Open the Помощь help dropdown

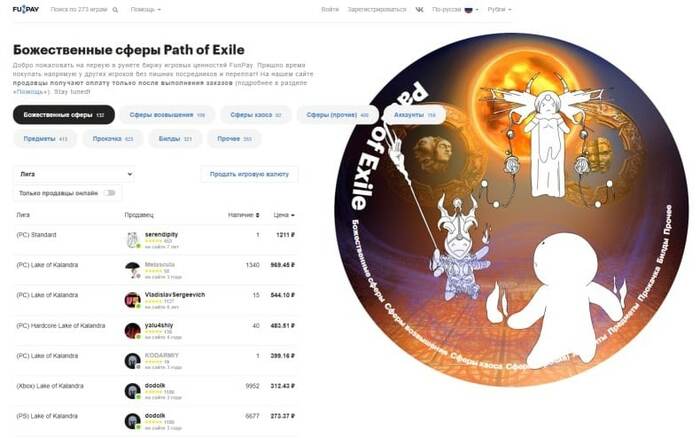point(146,9)
